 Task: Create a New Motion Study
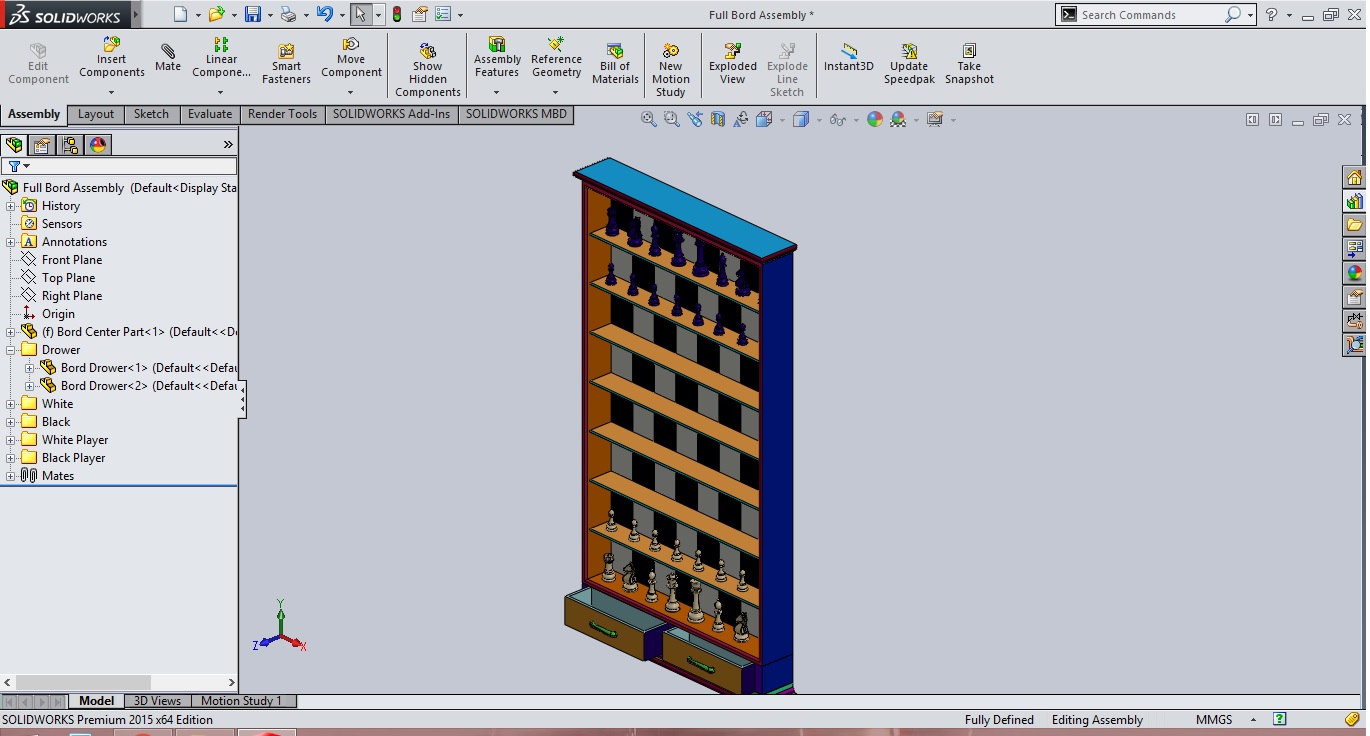[671, 70]
